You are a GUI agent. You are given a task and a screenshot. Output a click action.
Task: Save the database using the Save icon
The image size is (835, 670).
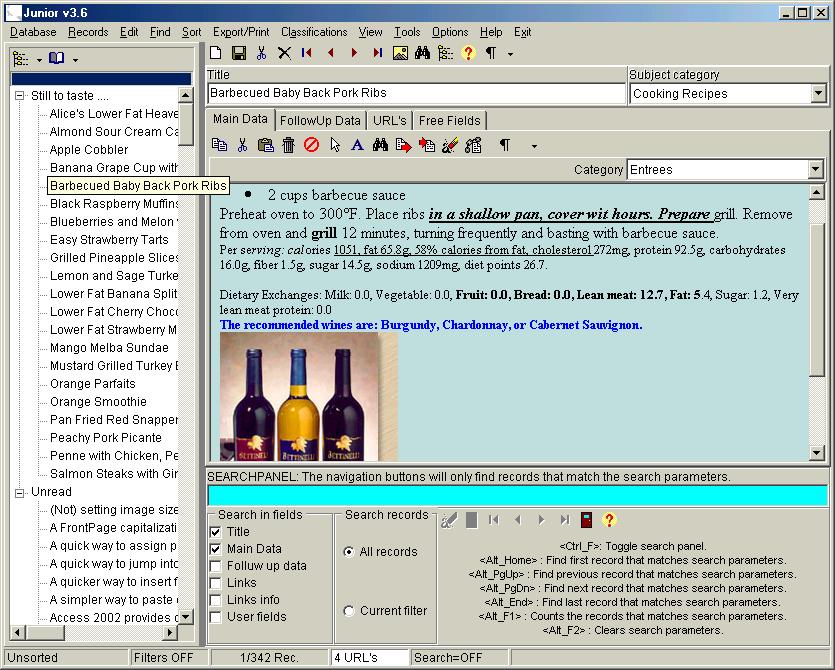click(x=238, y=51)
